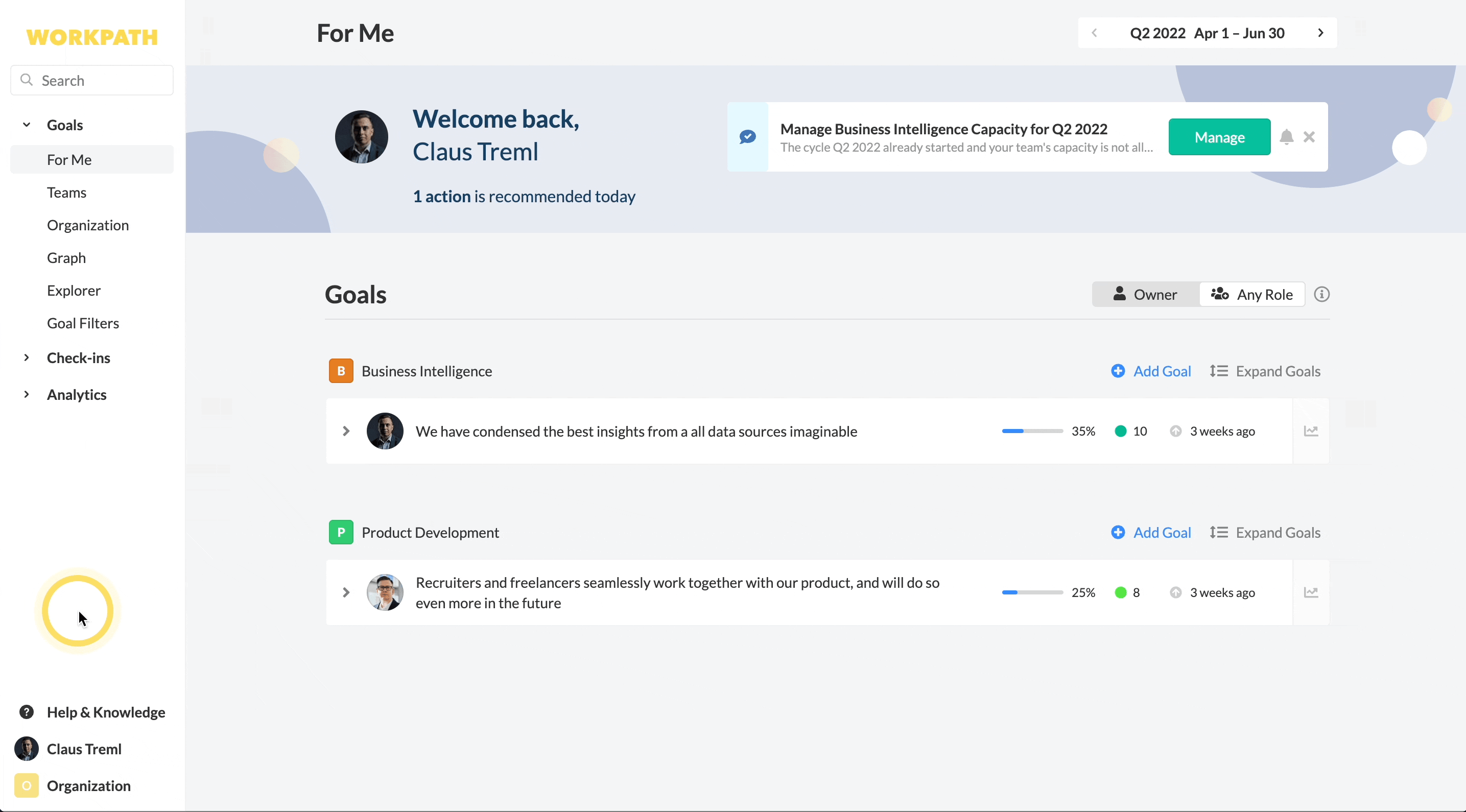Snooze the notification via bell icon
This screenshot has width=1466, height=812.
[1287, 137]
